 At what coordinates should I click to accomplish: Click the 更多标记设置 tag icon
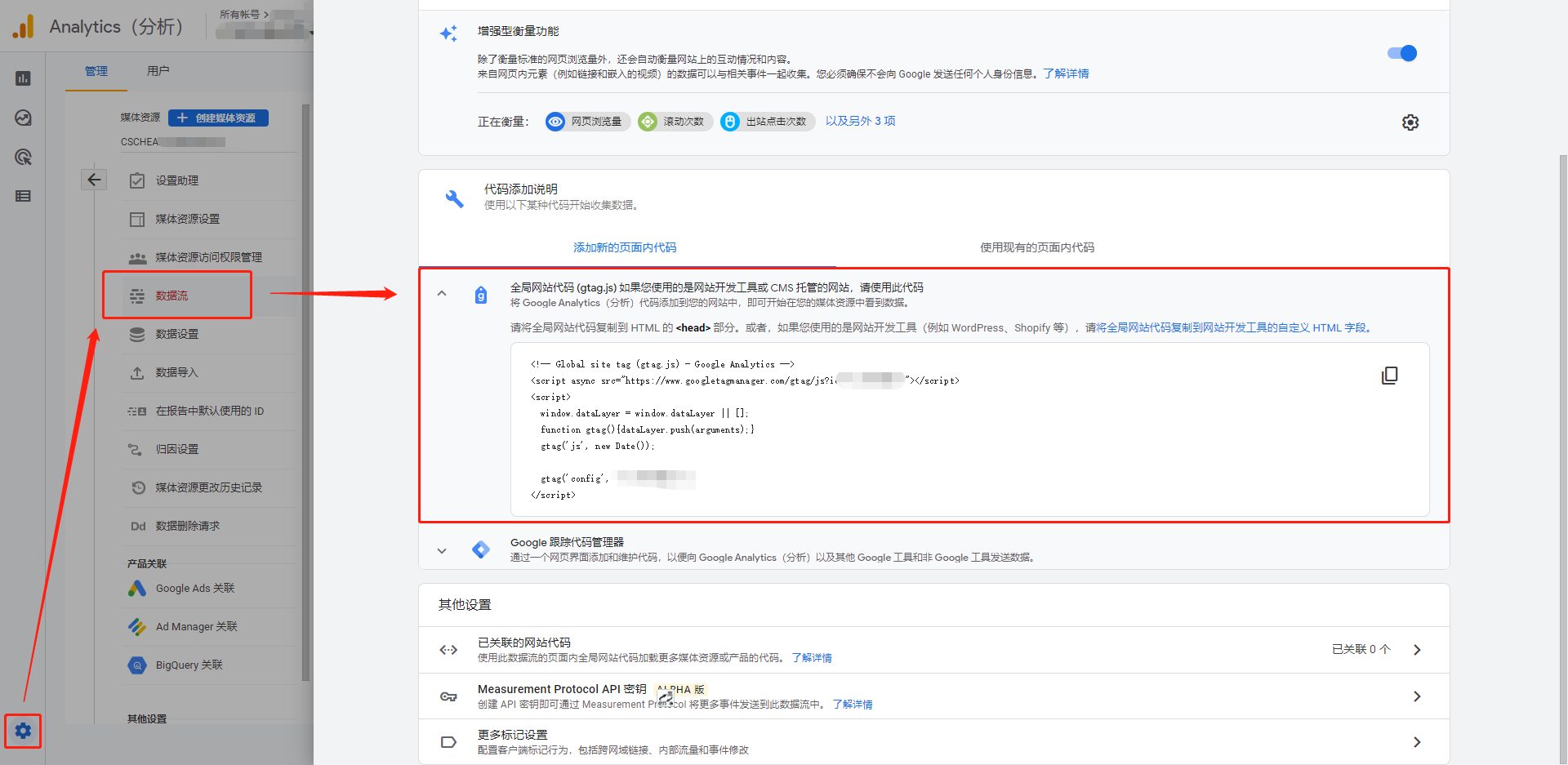(x=448, y=742)
